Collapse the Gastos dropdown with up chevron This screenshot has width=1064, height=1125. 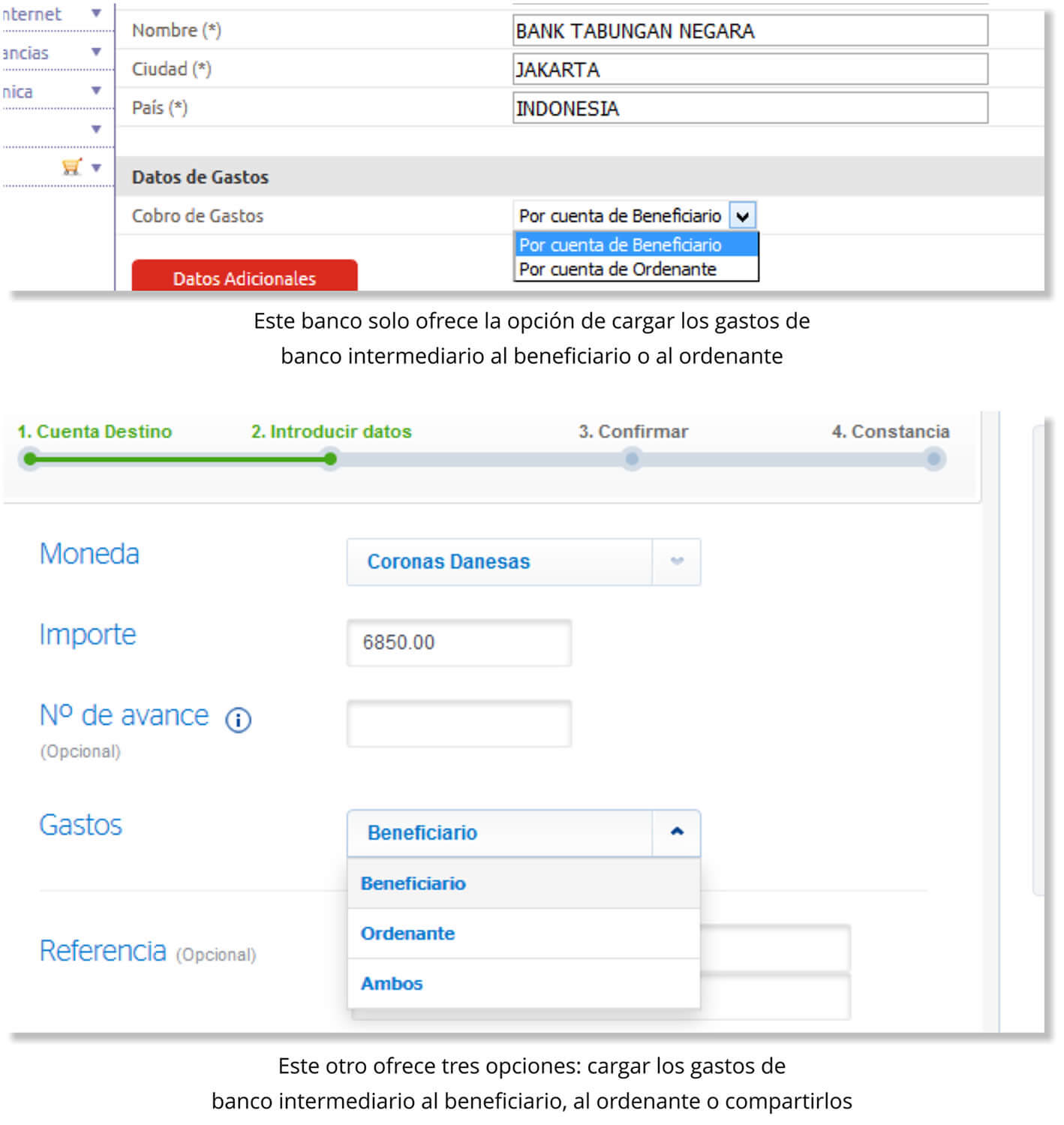pos(677,832)
